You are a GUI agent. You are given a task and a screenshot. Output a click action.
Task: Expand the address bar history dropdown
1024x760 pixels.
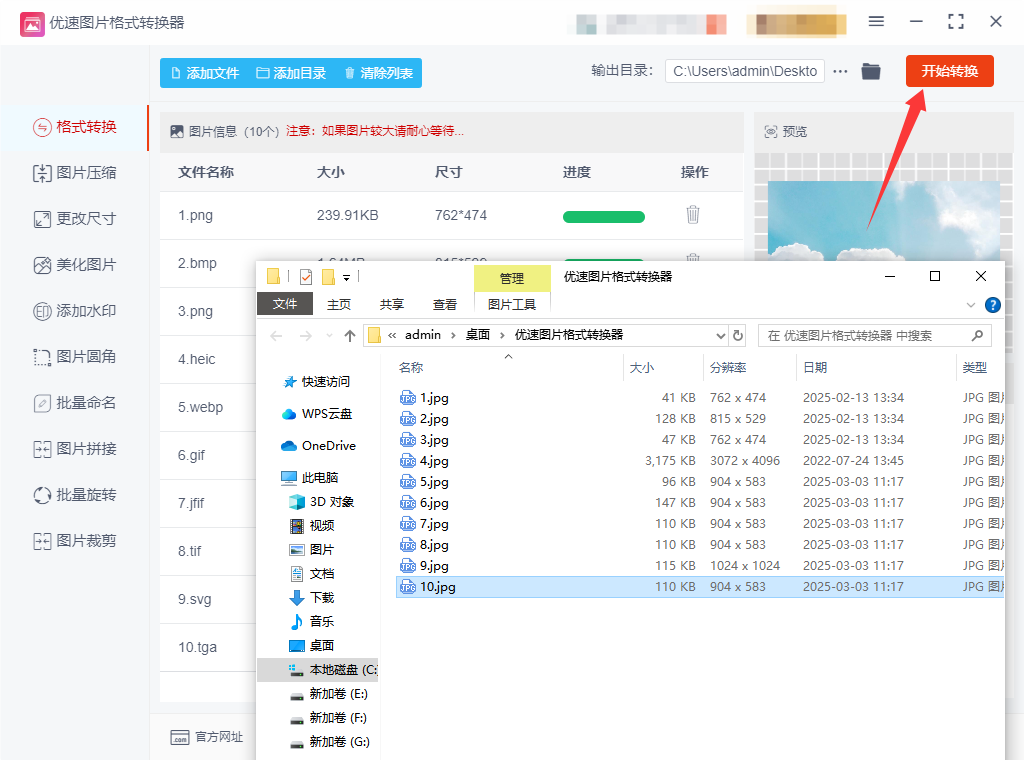[720, 336]
